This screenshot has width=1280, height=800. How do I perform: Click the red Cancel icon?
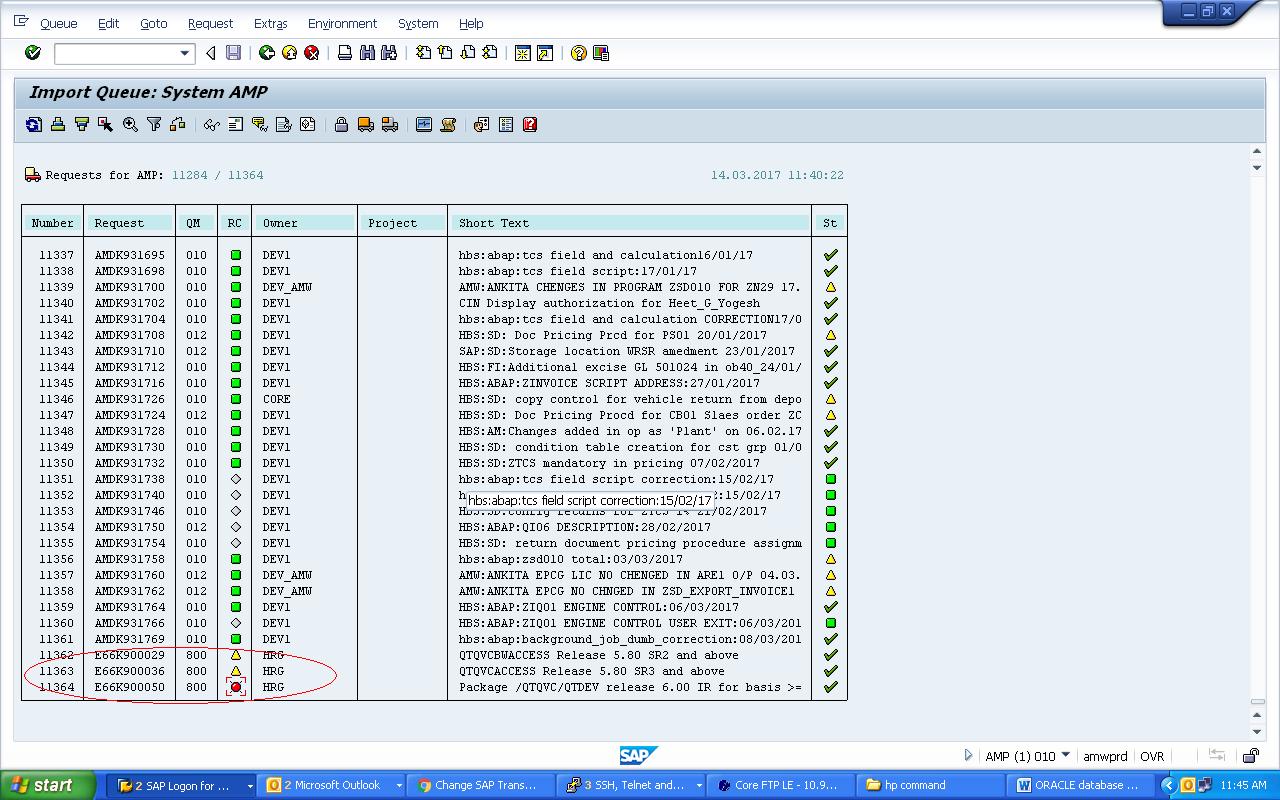[x=311, y=53]
